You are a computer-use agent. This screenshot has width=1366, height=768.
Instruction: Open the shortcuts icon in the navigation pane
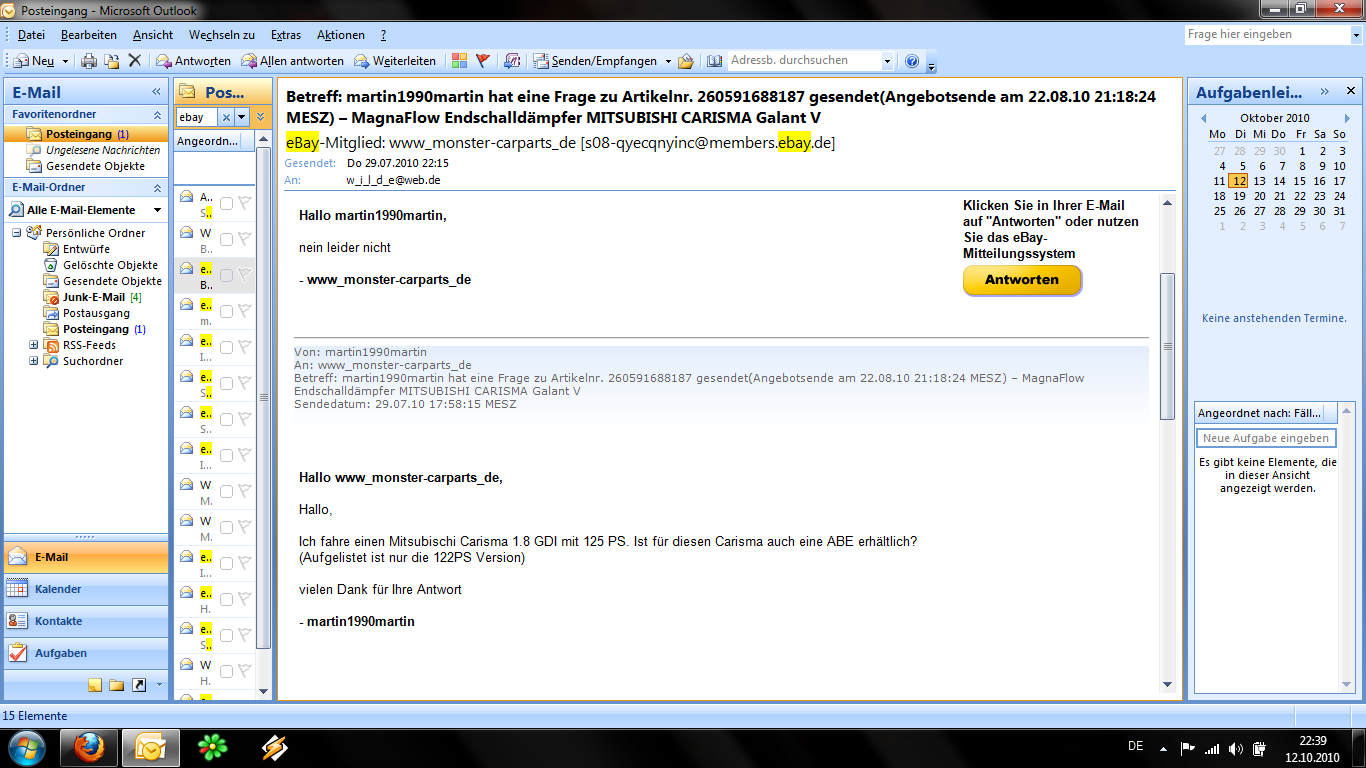pos(139,685)
